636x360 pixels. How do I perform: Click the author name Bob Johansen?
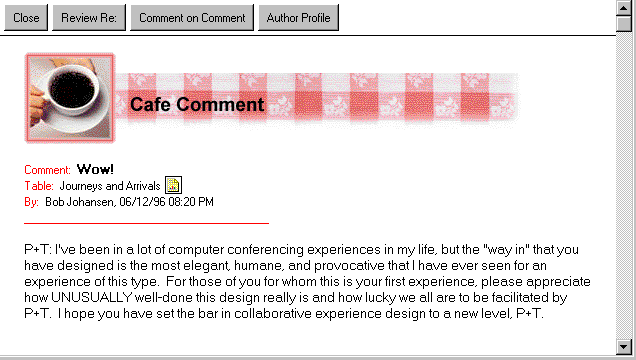(x=80, y=202)
